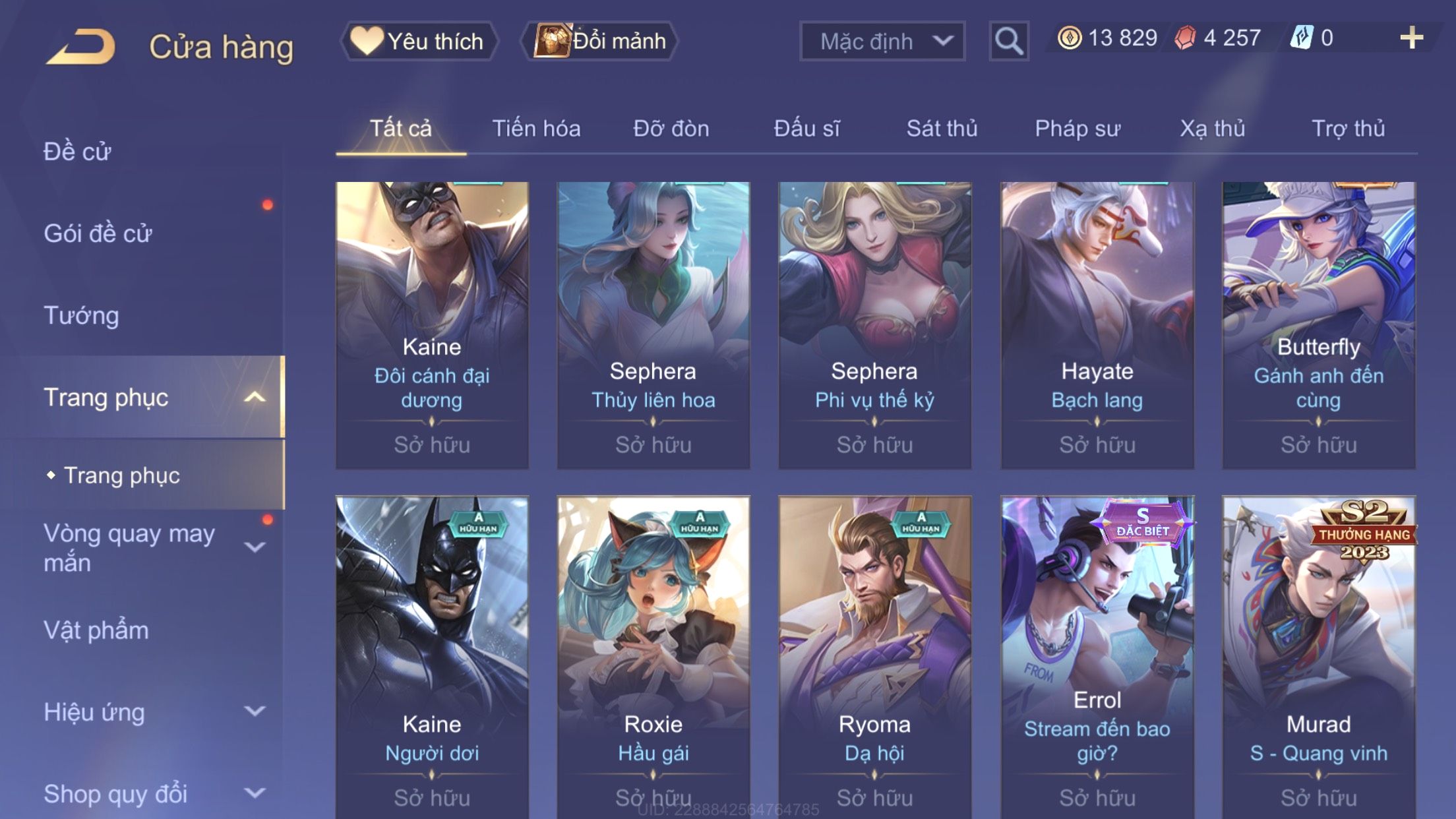
Task: Switch to the Sát thủ tab
Action: coord(942,128)
